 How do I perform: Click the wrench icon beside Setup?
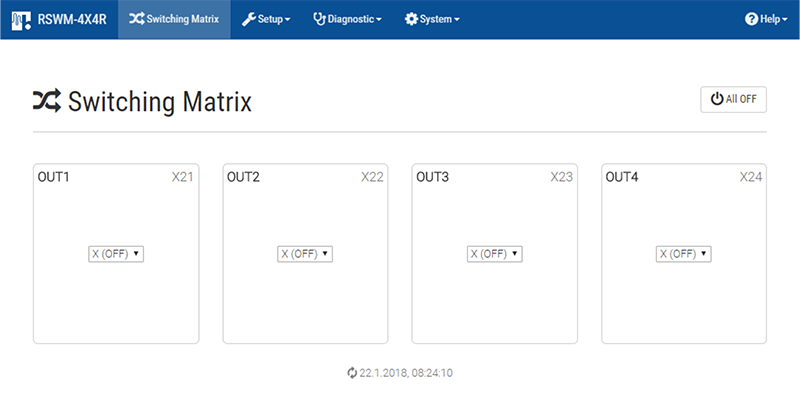tap(248, 19)
